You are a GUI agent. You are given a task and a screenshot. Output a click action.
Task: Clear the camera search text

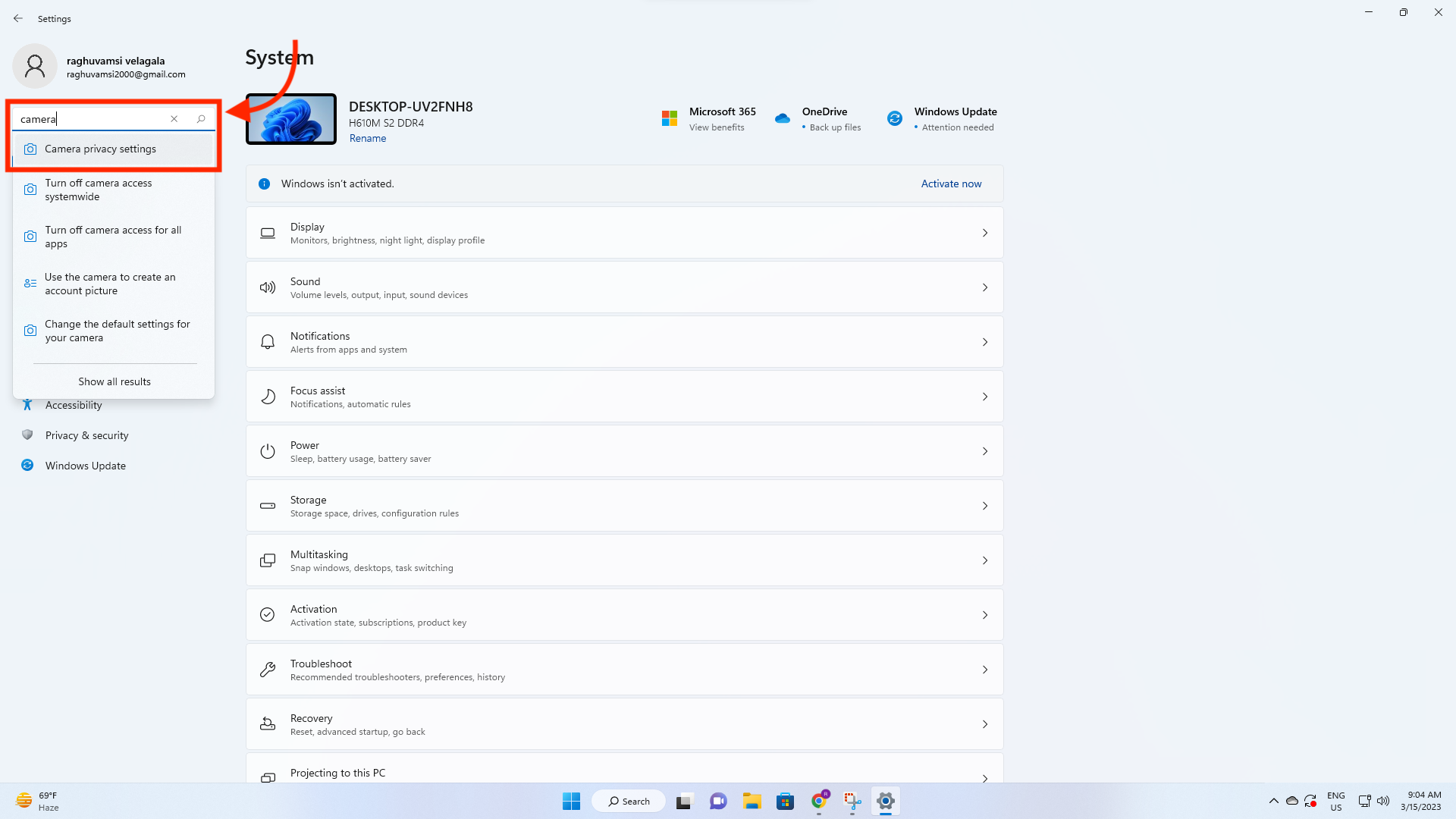pos(174,118)
